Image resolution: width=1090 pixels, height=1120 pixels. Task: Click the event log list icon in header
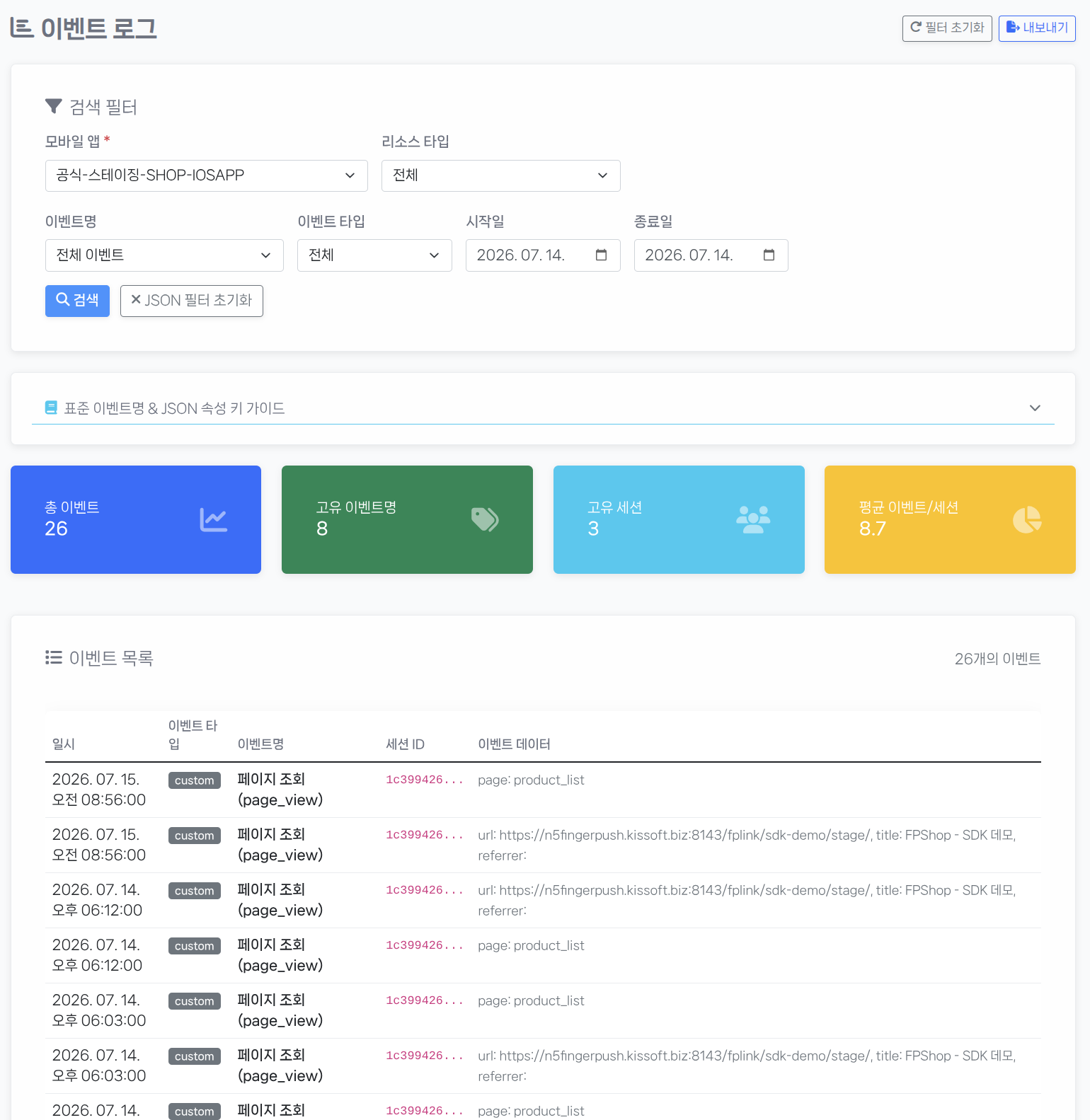point(22,28)
